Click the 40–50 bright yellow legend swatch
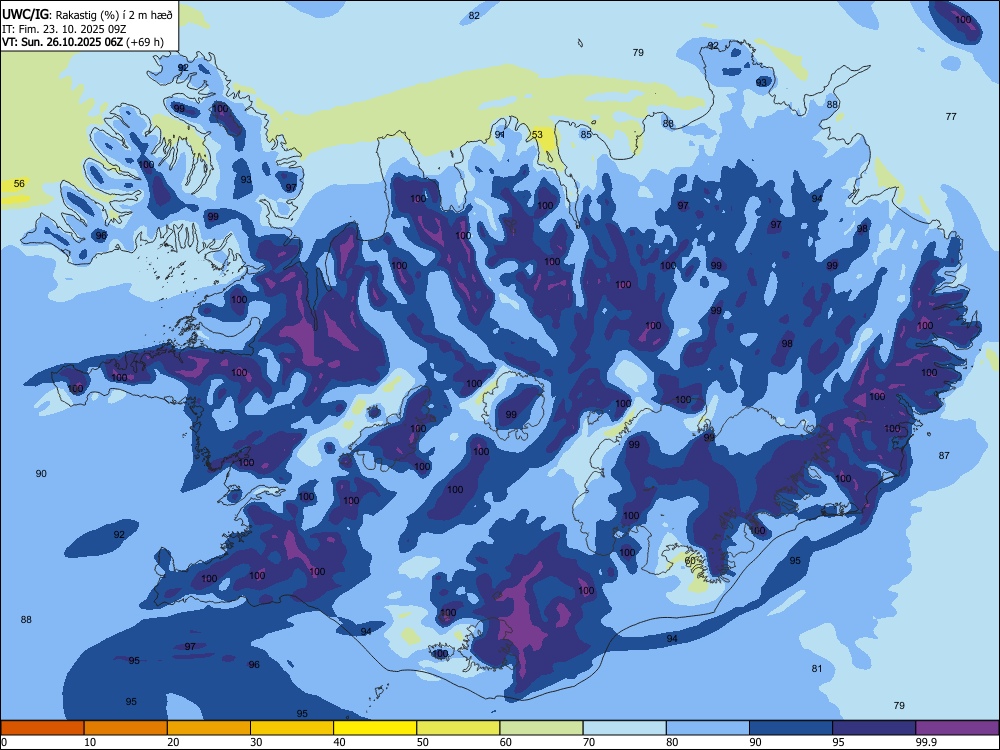 pyautogui.click(x=375, y=728)
